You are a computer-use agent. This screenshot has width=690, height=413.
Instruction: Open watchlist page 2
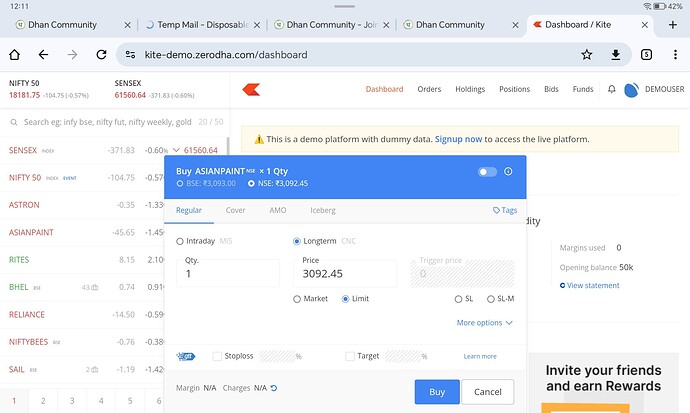43,401
